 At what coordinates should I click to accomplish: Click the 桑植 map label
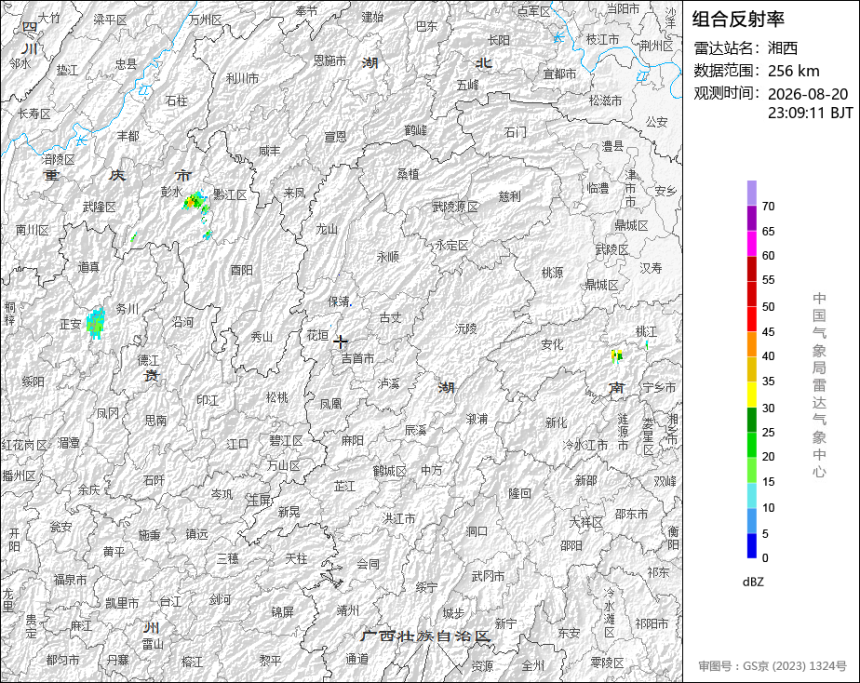(408, 174)
